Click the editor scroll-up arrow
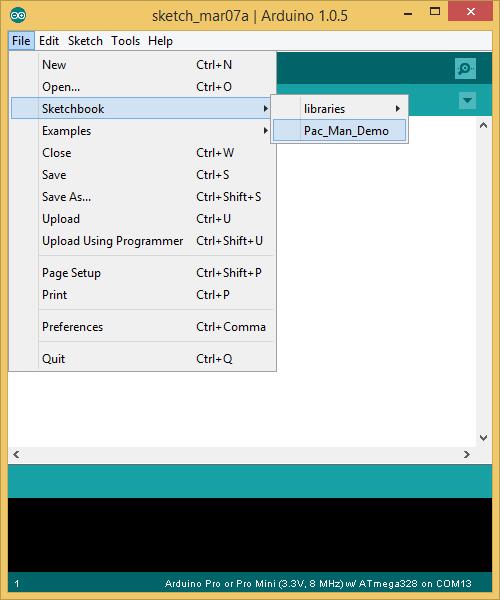The width and height of the screenshot is (500, 600). coord(484,125)
